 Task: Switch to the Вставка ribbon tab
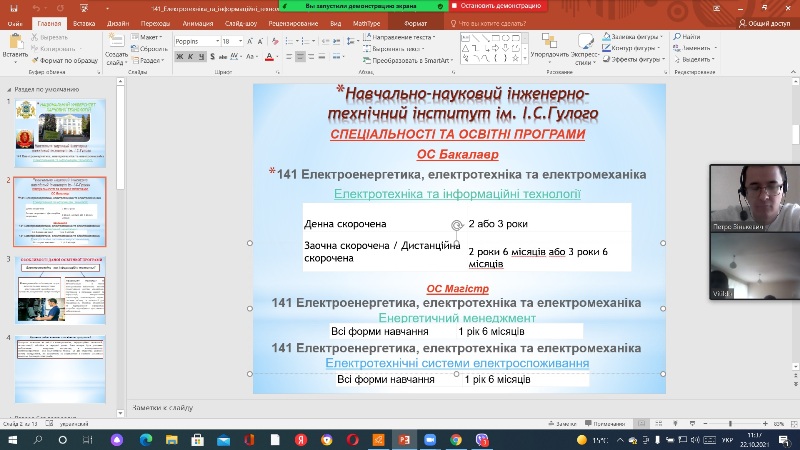coord(84,21)
